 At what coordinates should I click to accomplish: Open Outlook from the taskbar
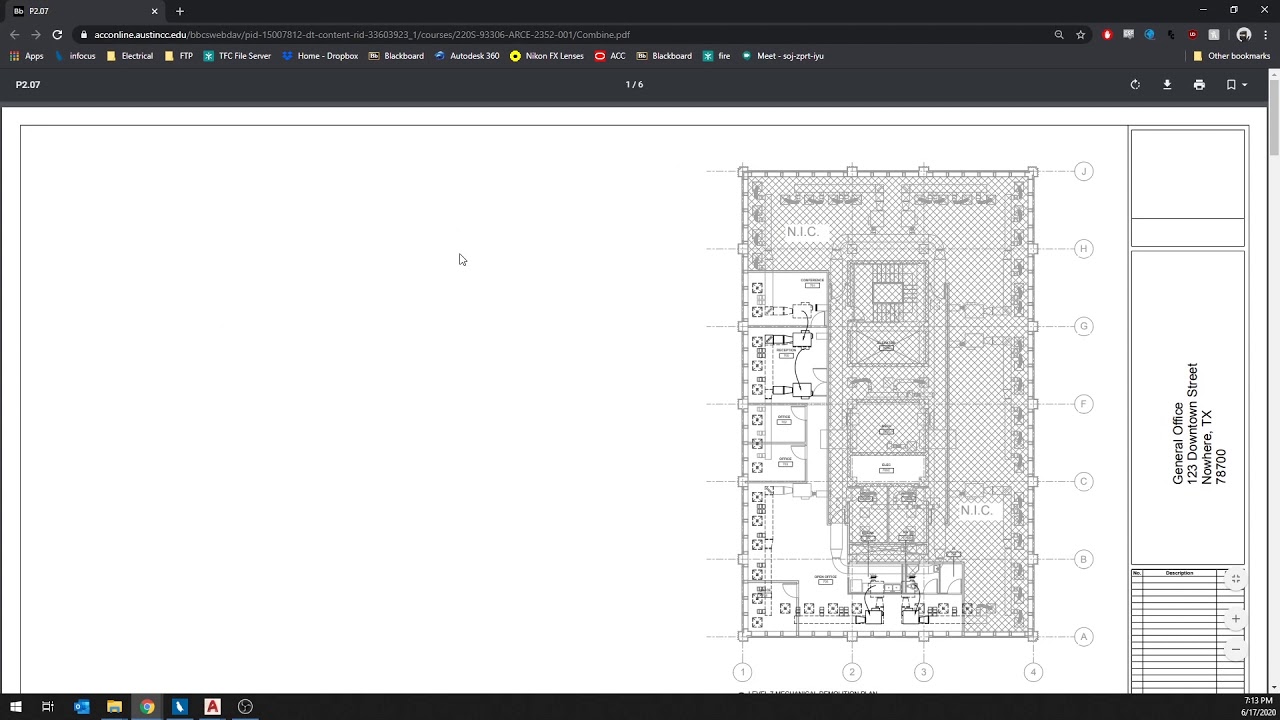tap(82, 707)
